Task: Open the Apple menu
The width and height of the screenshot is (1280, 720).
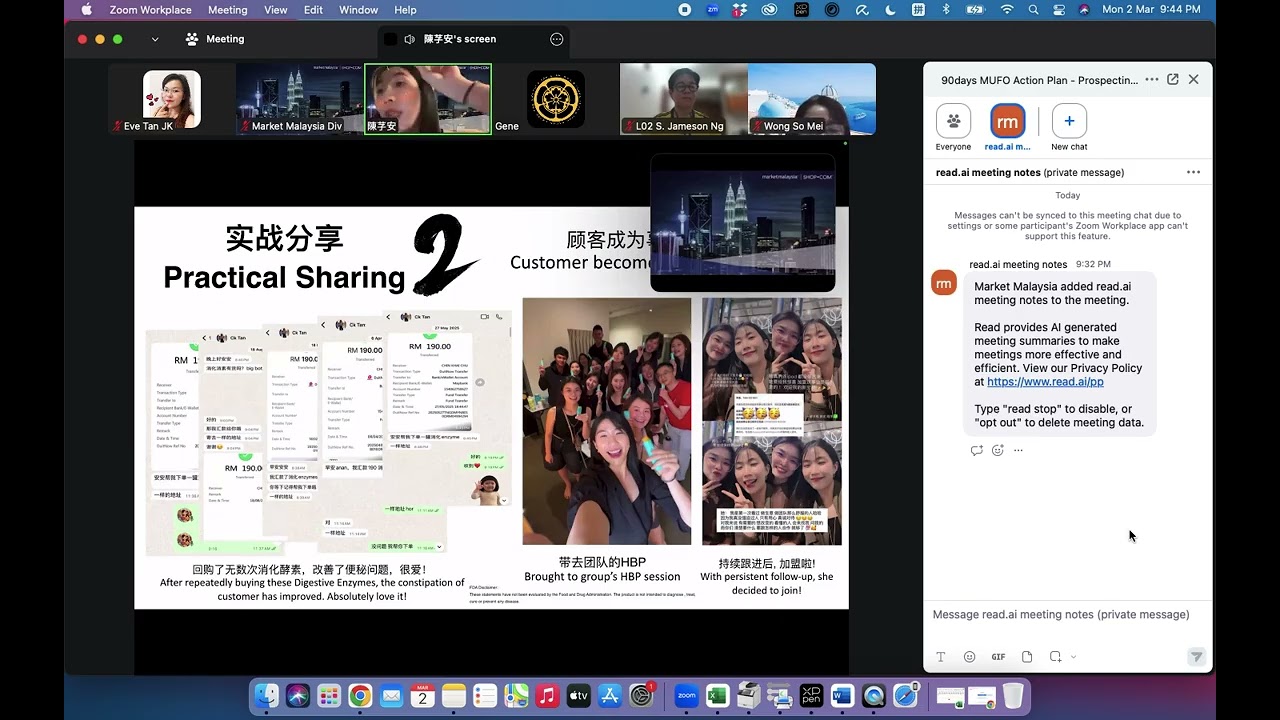Action: pyautogui.click(x=86, y=10)
